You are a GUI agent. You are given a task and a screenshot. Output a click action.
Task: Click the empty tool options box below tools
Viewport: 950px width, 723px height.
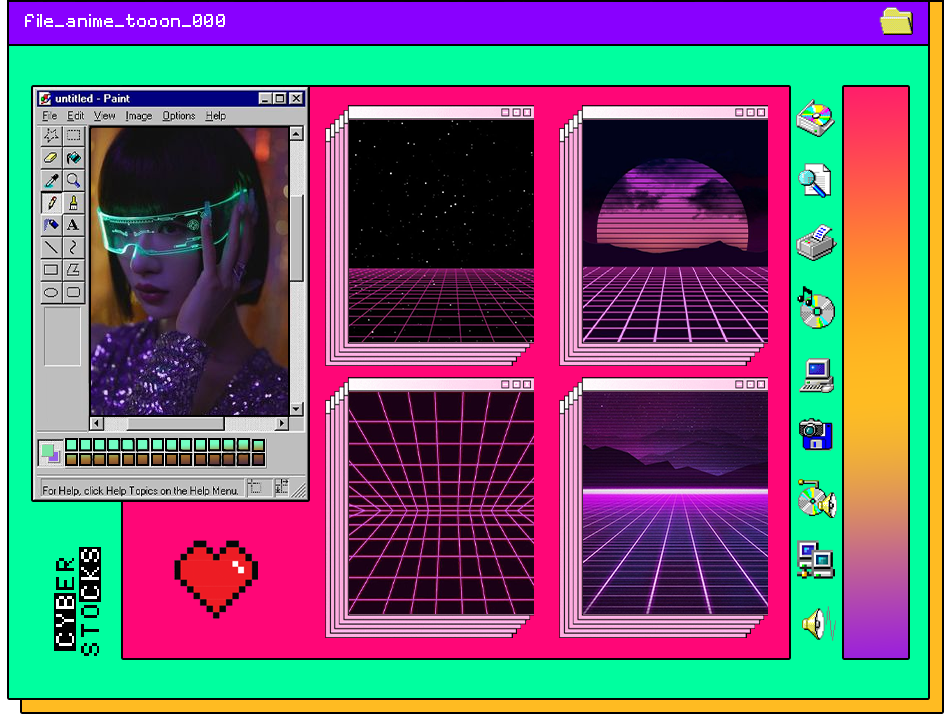pyautogui.click(x=62, y=336)
